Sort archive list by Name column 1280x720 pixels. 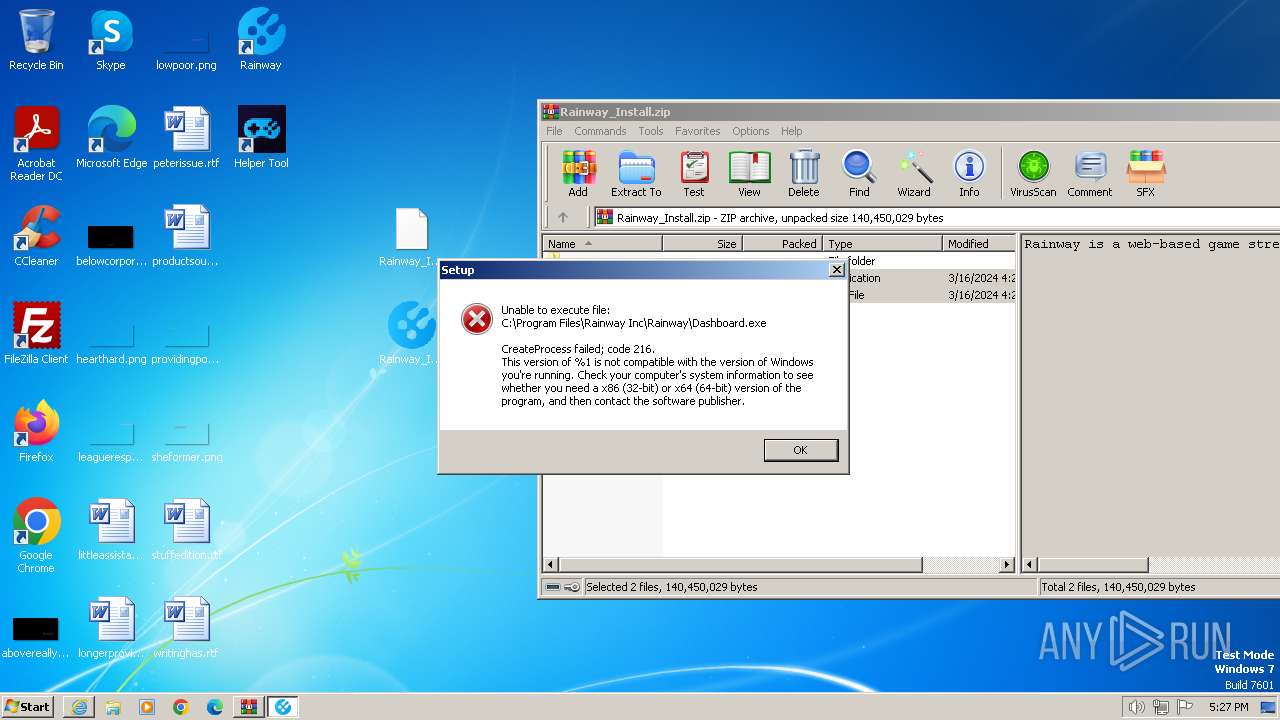tap(602, 243)
